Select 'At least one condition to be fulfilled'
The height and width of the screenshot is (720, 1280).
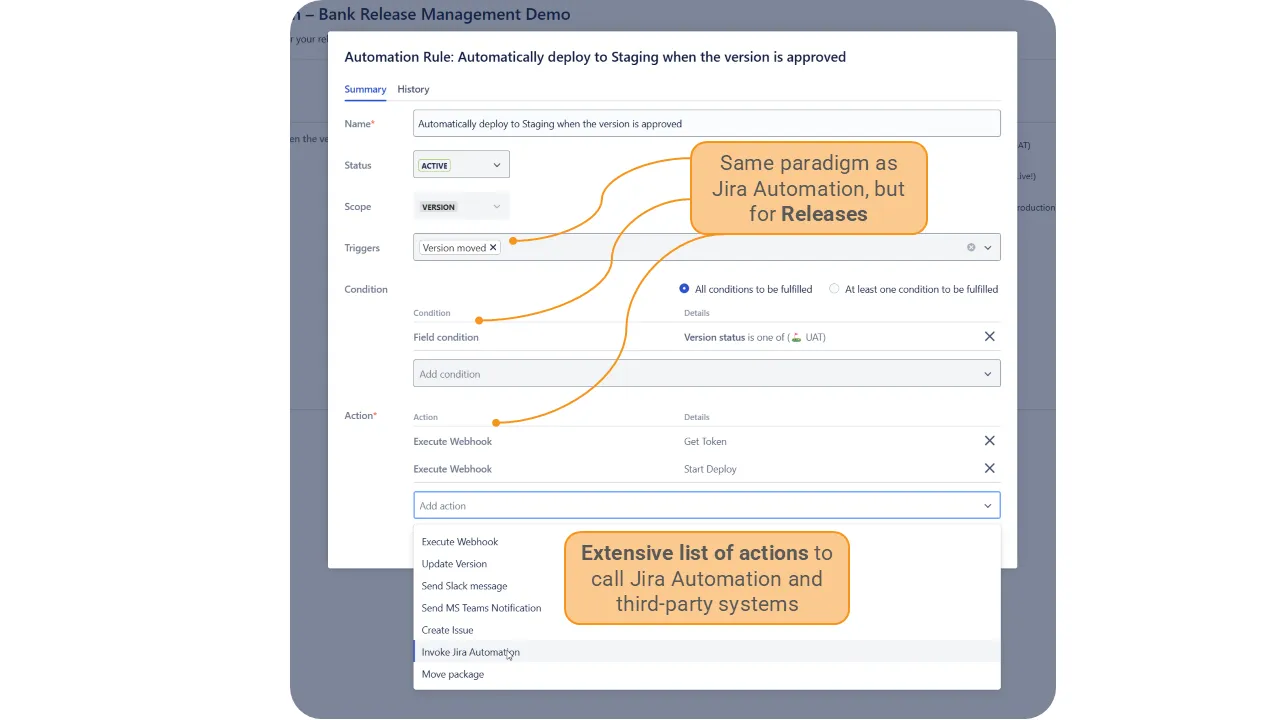pyautogui.click(x=834, y=289)
